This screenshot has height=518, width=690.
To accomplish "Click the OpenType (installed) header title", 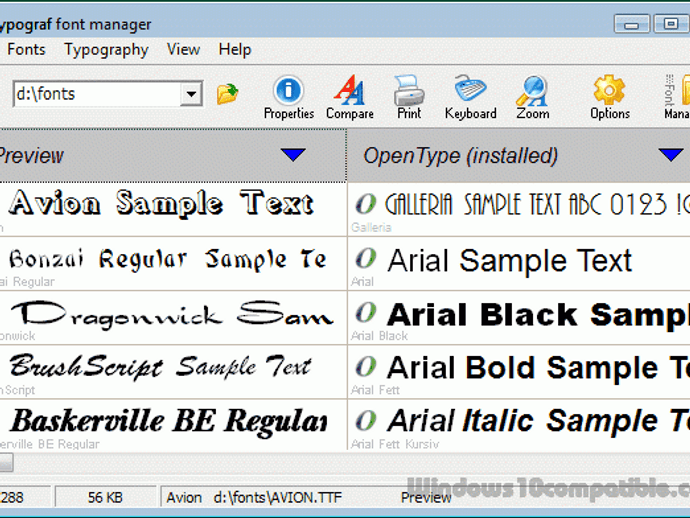I will (460, 156).
